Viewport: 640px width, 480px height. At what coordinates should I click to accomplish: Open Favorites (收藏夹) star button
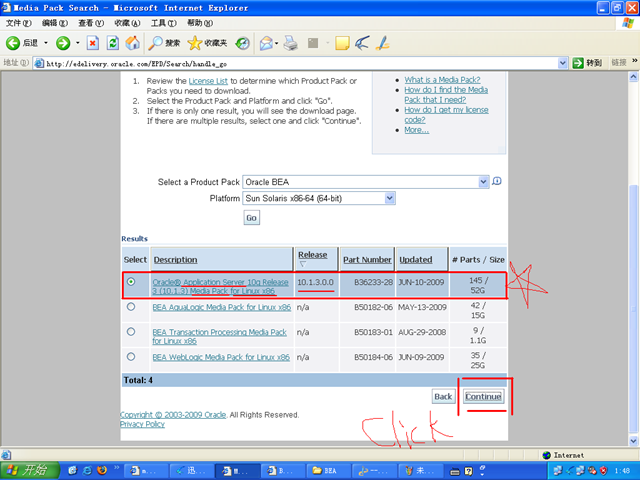(207, 43)
